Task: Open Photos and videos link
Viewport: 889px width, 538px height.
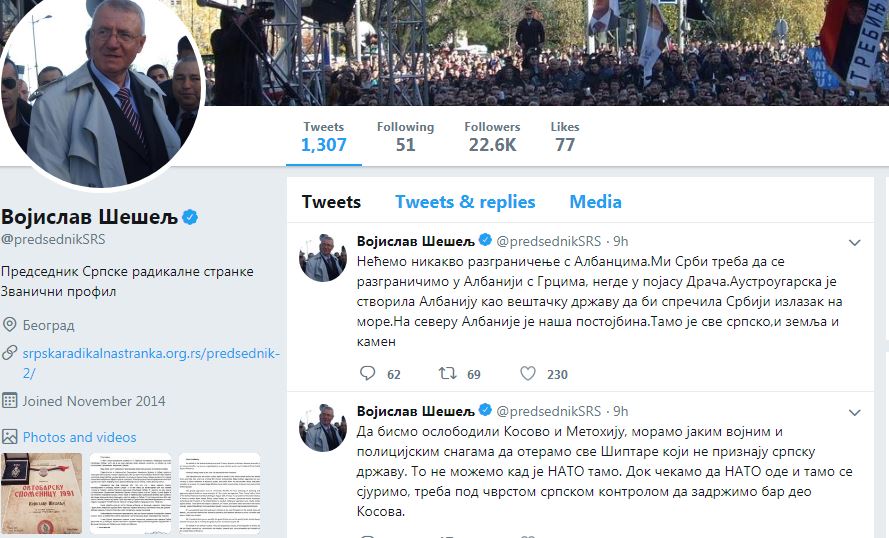Action: pyautogui.click(x=80, y=437)
